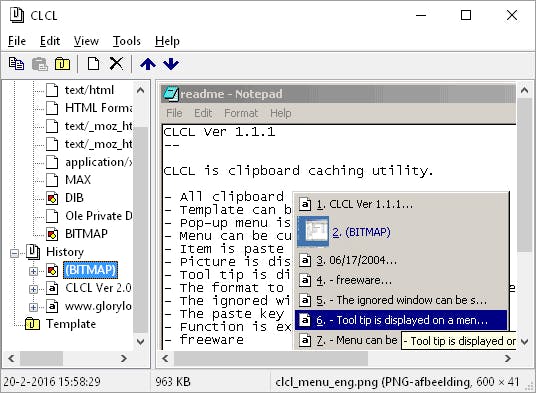Select the Template tree node
The image size is (536, 393).
[x=71, y=324]
